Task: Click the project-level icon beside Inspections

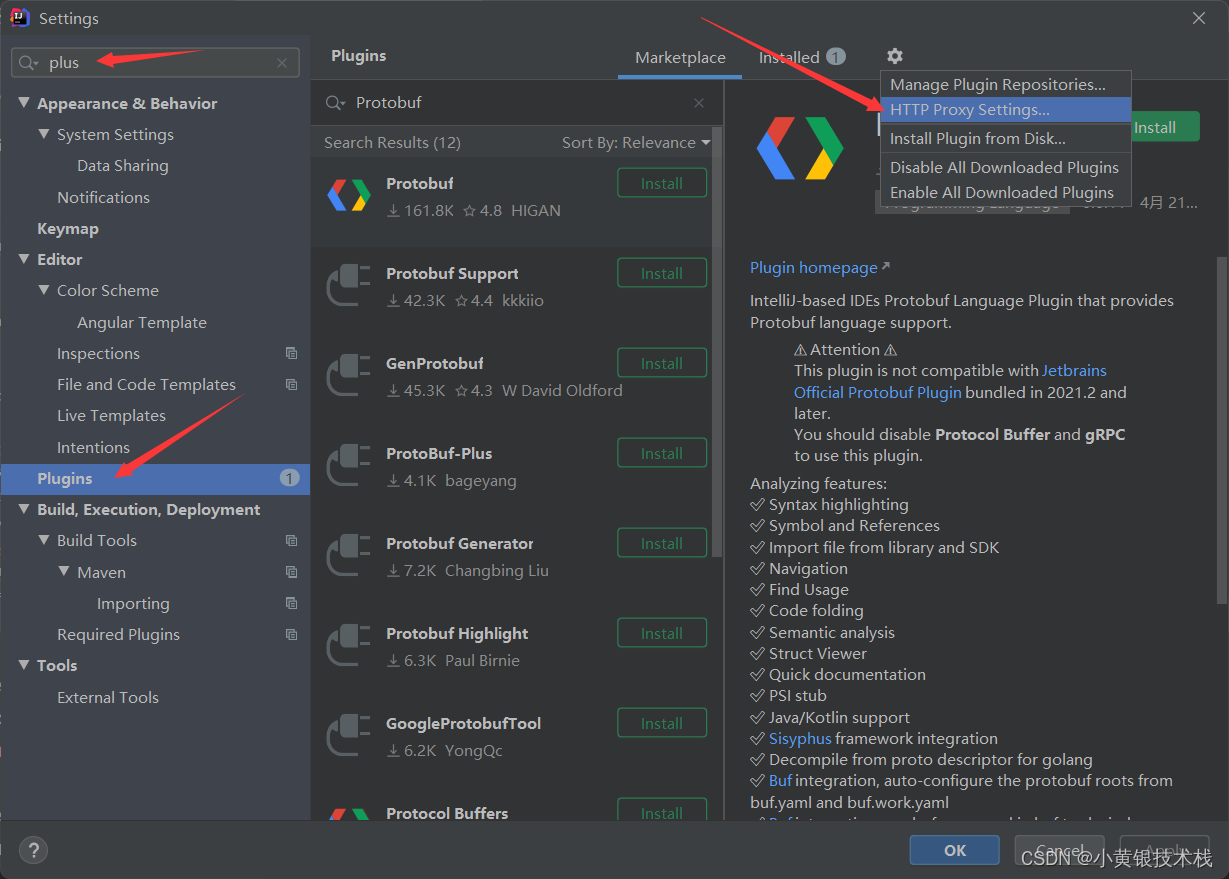Action: coord(291,353)
